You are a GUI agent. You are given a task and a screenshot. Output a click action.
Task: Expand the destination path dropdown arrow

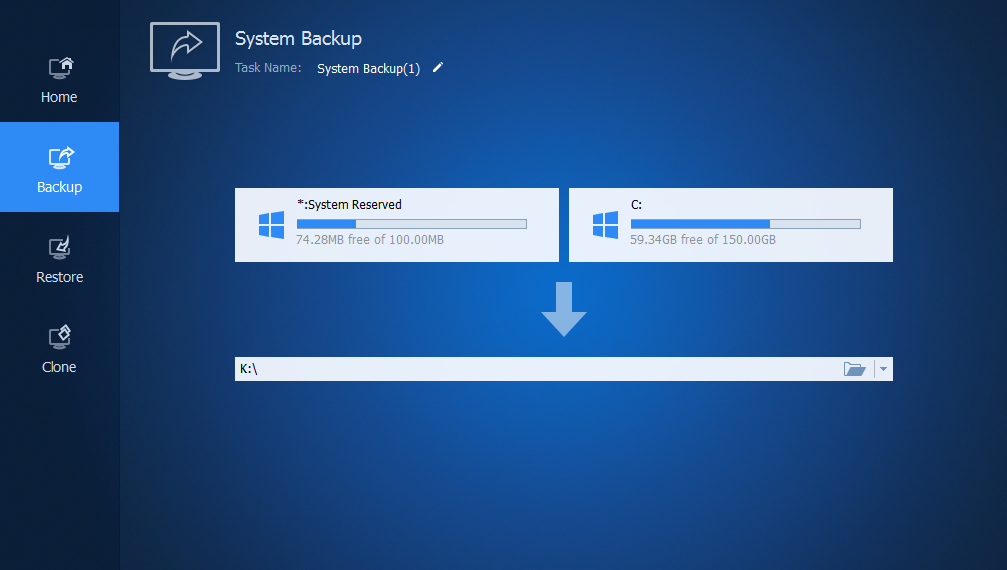pyautogui.click(x=882, y=369)
